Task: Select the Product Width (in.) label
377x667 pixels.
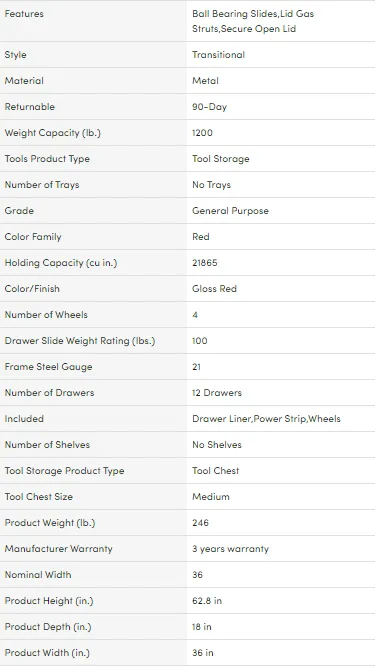Action: [x=47, y=653]
